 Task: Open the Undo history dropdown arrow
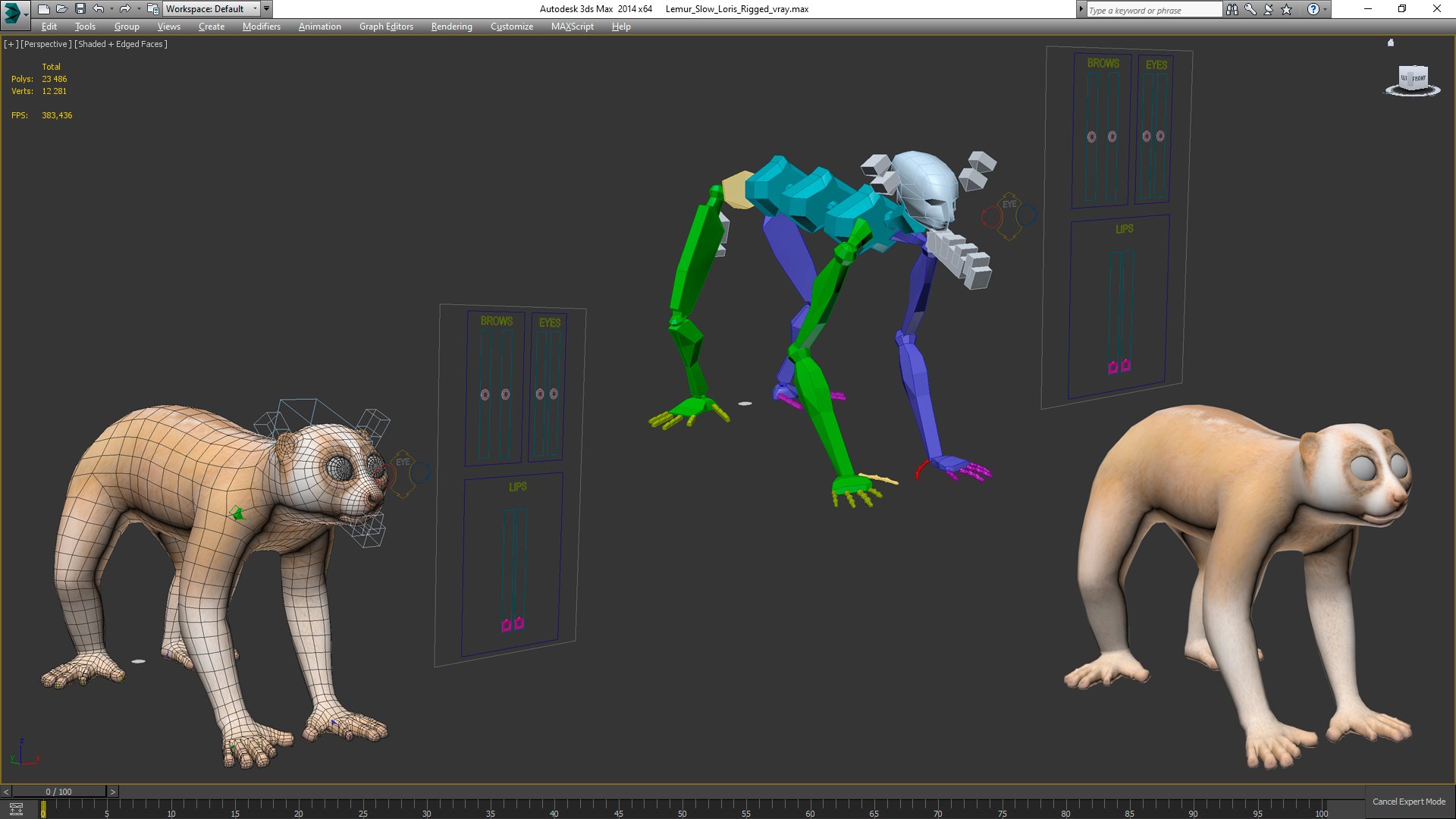pos(111,9)
